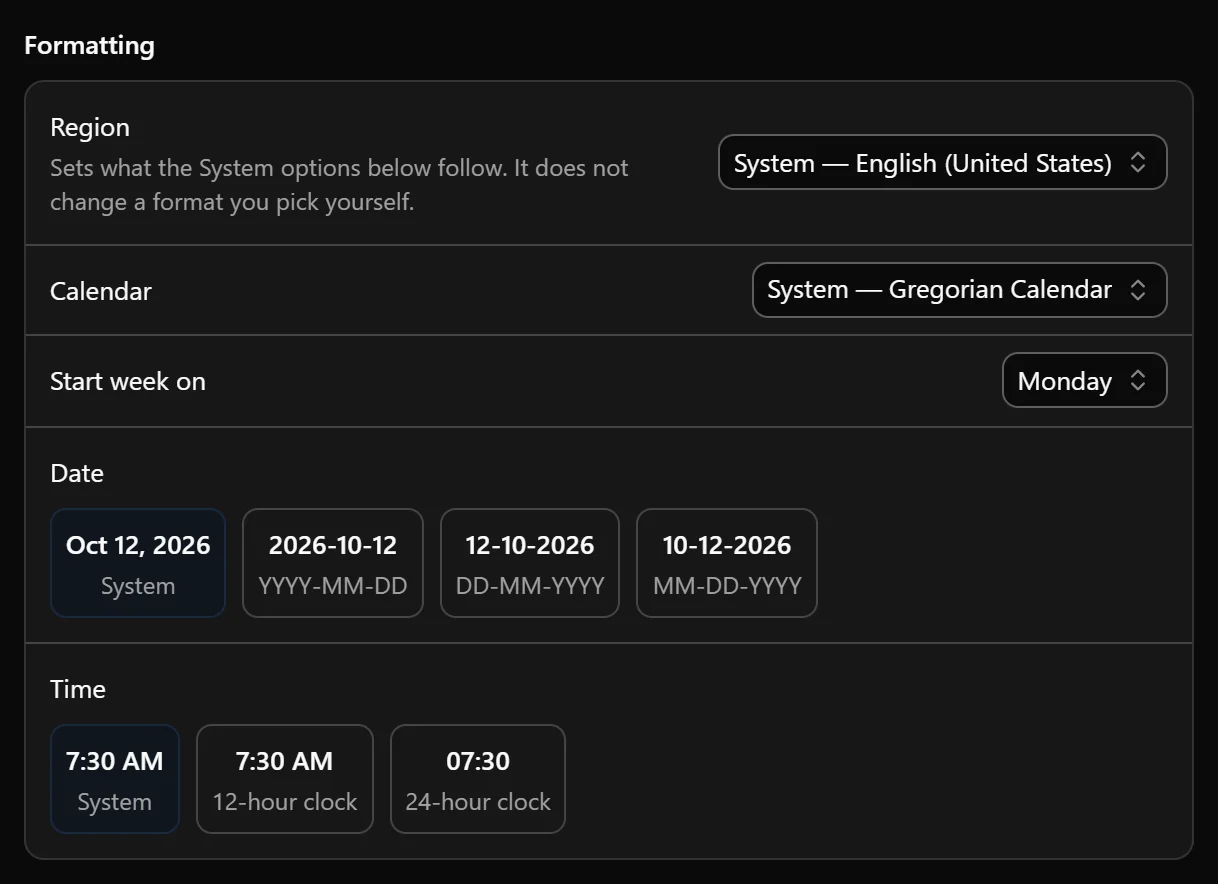
Task: Click the Formatting section heading
Action: (89, 46)
